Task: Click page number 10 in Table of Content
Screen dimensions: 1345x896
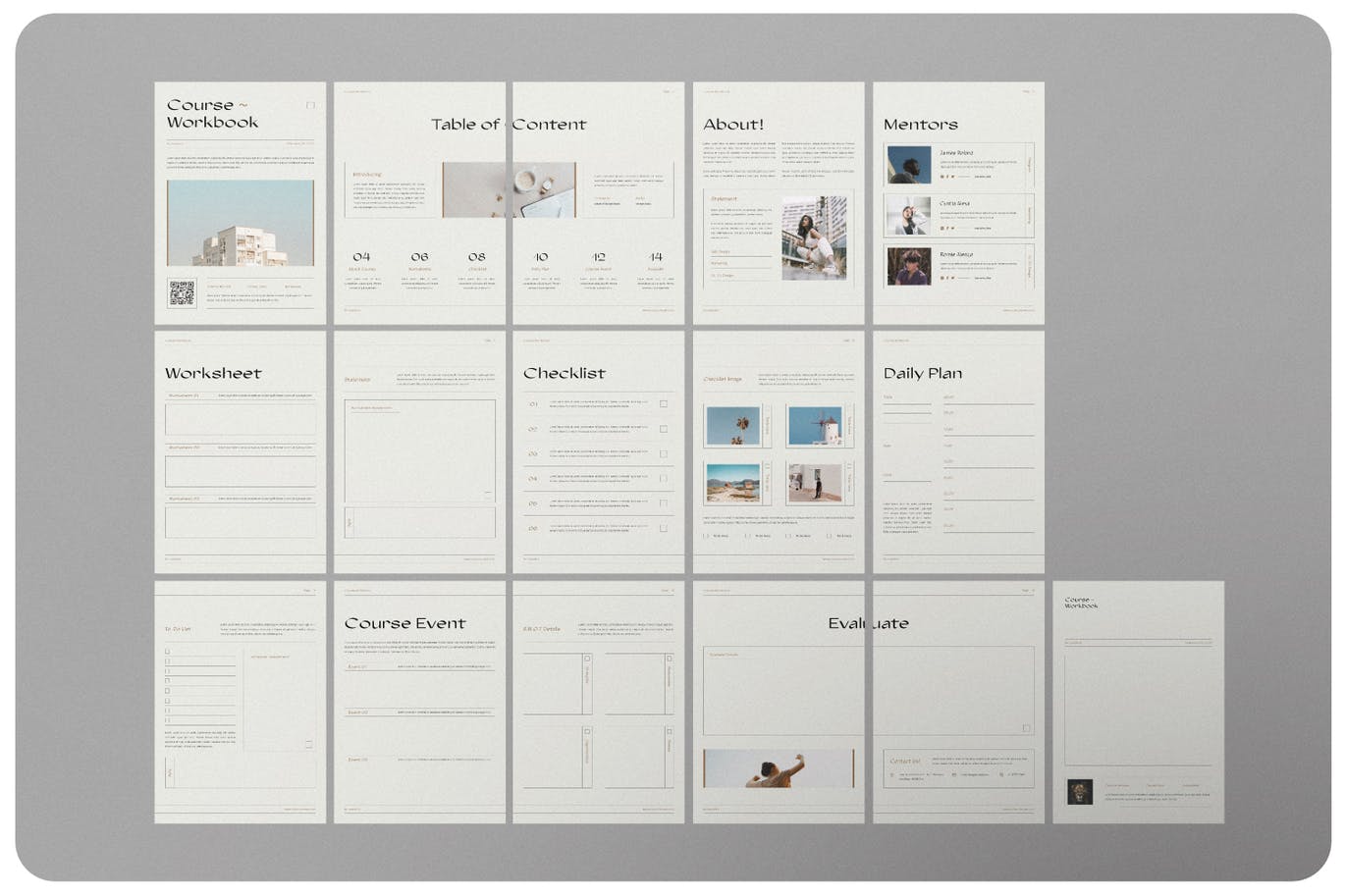Action: click(541, 257)
